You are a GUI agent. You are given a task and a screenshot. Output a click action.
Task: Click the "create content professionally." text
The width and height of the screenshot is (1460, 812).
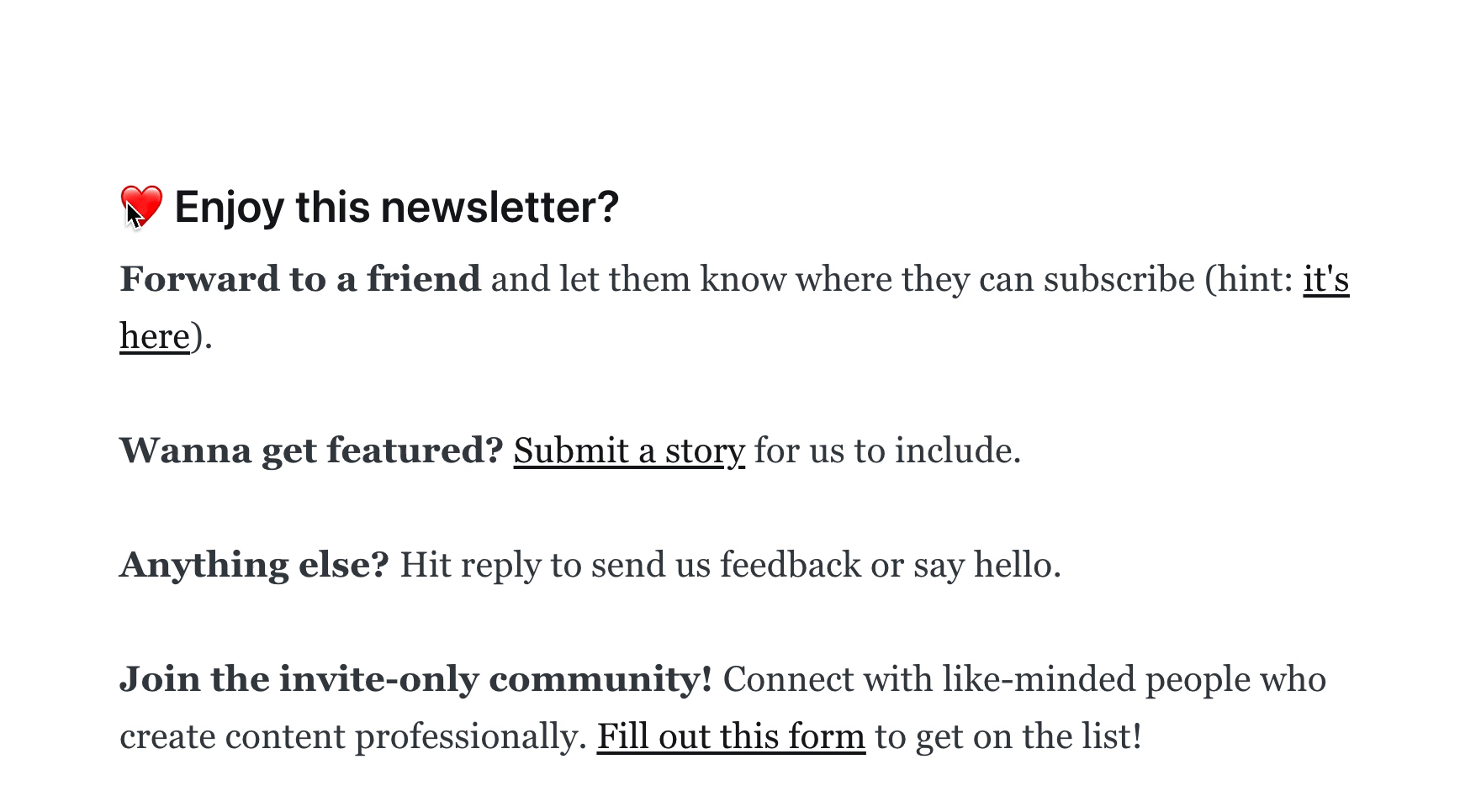click(353, 736)
